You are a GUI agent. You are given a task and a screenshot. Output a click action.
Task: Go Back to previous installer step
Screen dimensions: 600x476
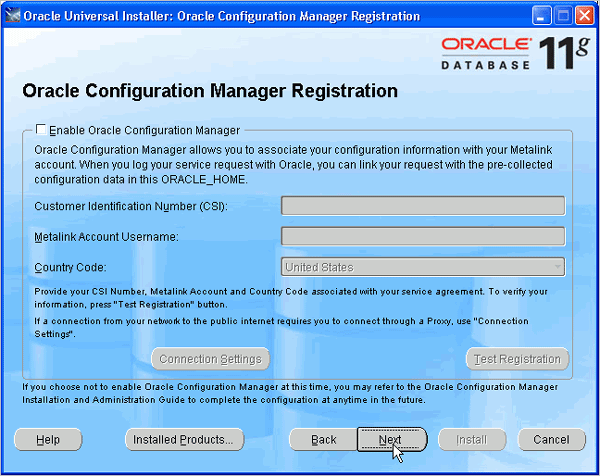point(324,440)
